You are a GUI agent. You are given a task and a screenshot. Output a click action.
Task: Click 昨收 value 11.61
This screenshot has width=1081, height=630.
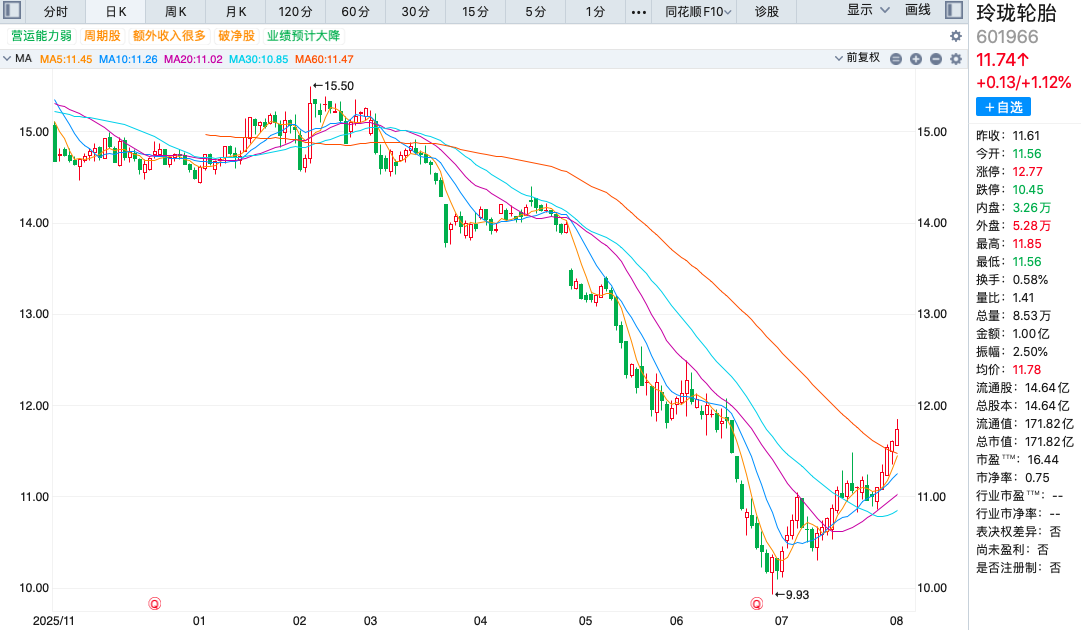point(1026,136)
